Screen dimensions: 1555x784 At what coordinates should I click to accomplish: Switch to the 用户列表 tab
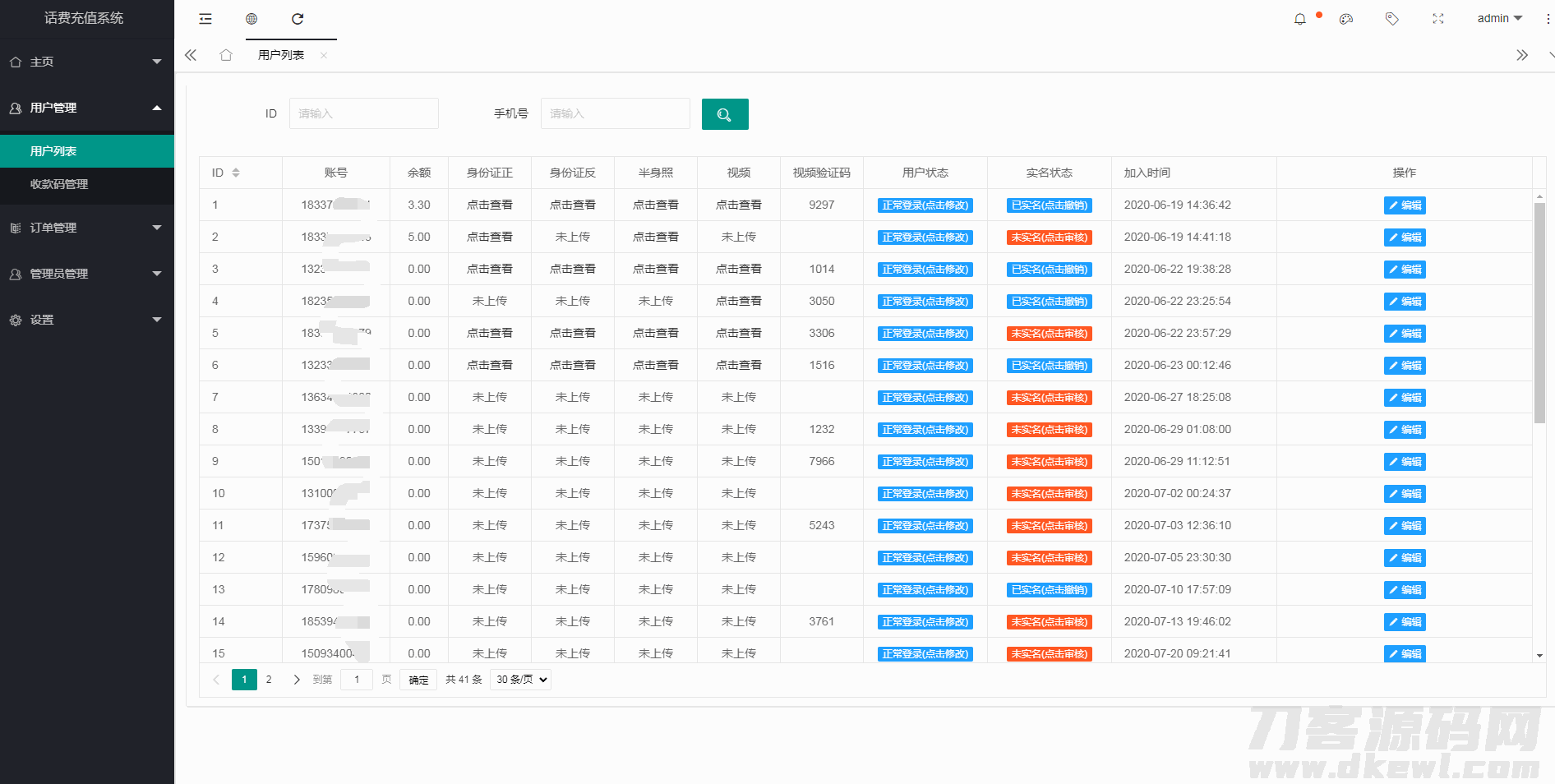[281, 55]
